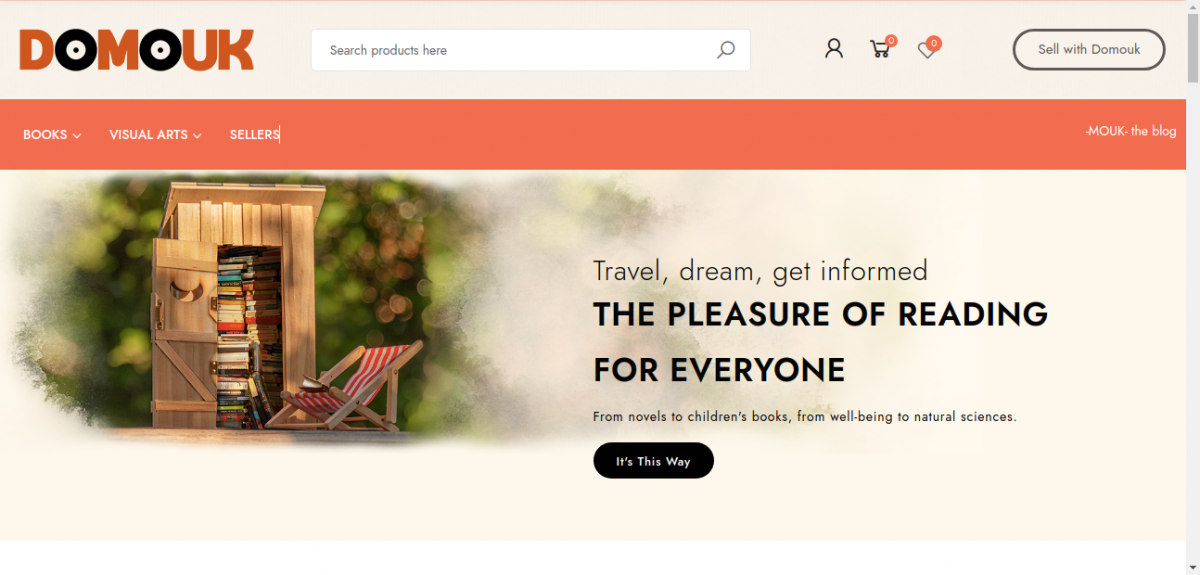Click the Sell with Domouk button
The image size is (1200, 575).
click(1089, 49)
